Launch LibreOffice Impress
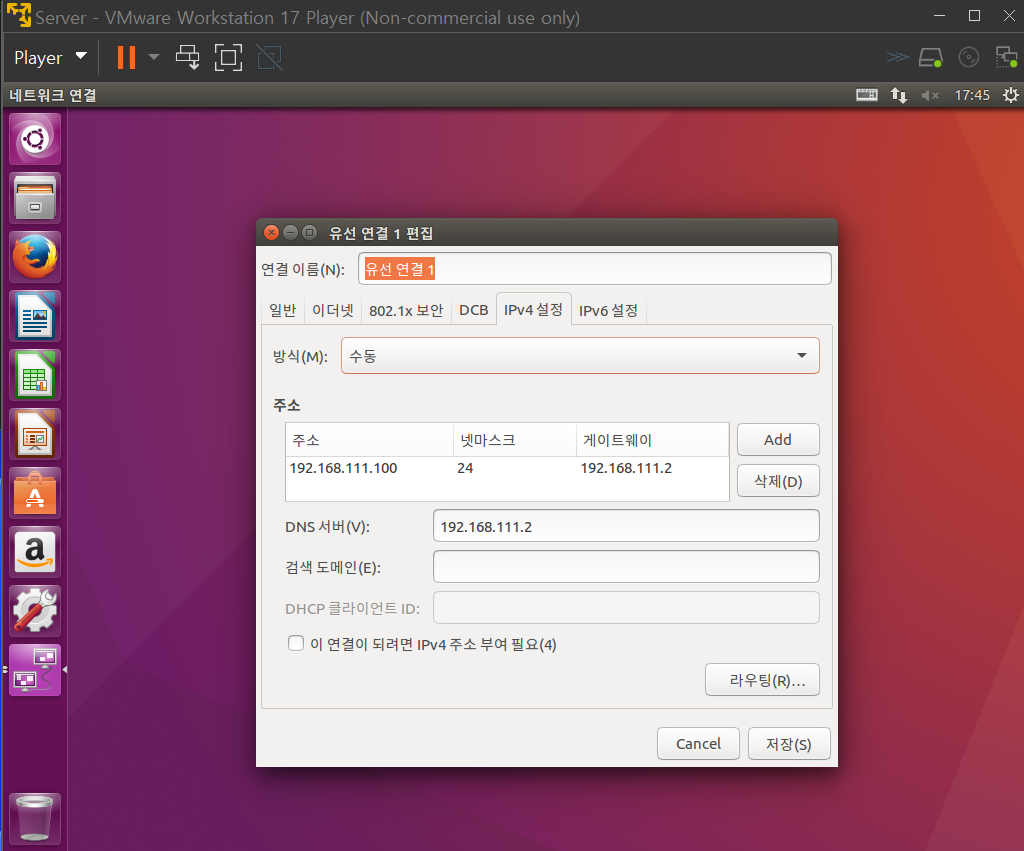This screenshot has width=1024, height=851. tap(35, 434)
